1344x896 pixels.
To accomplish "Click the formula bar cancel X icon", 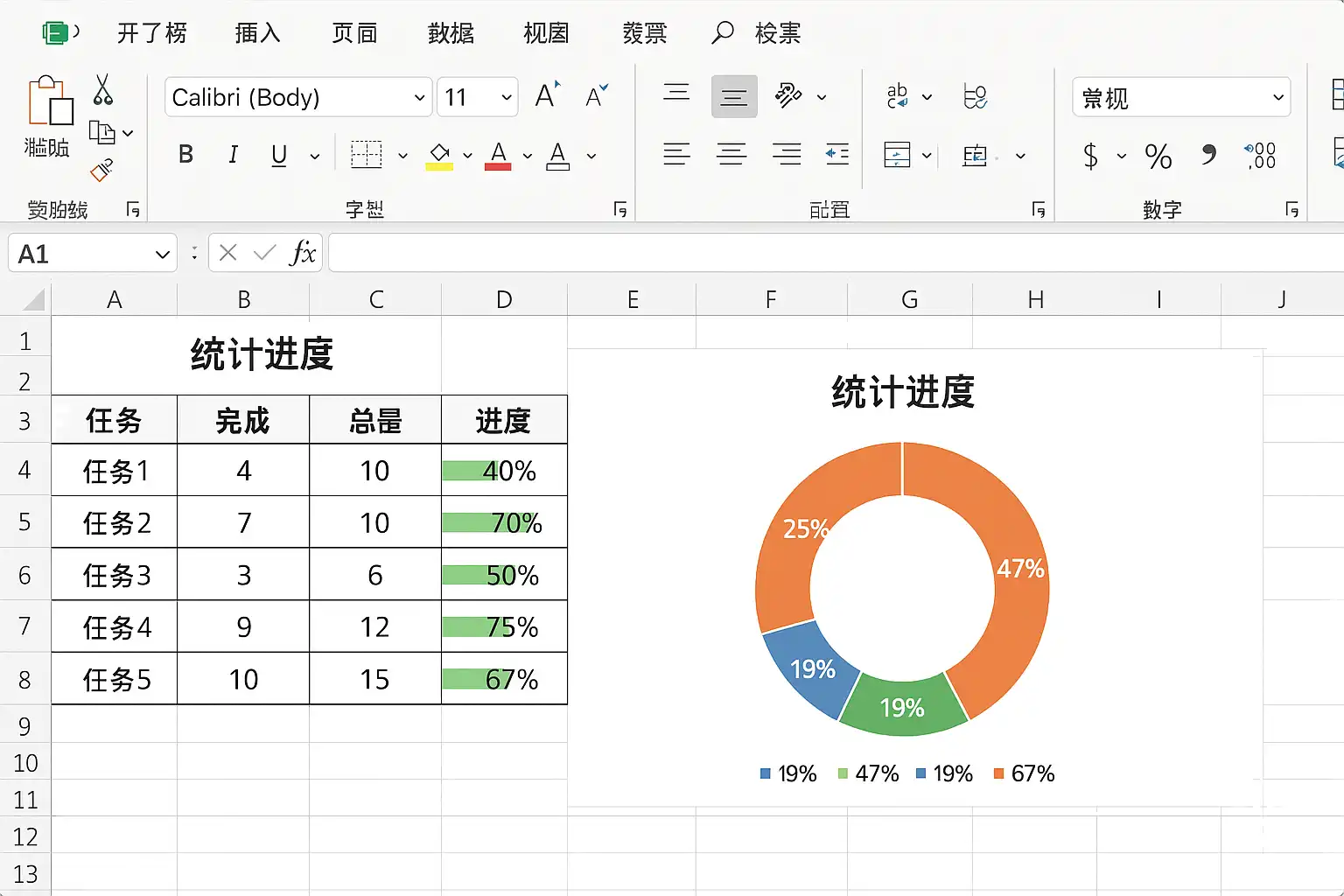I will point(228,253).
